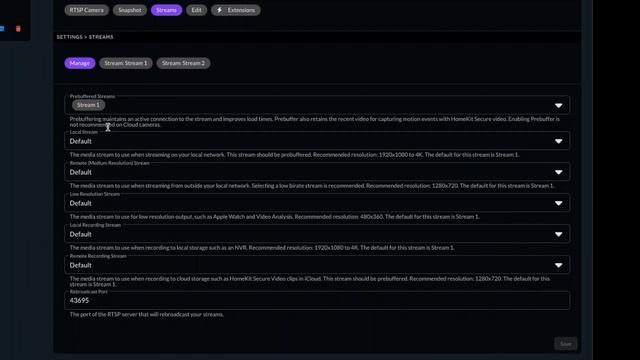Screen dimensions: 640x360
Task: Click the red icon in left panel
Action: (x=18, y=29)
